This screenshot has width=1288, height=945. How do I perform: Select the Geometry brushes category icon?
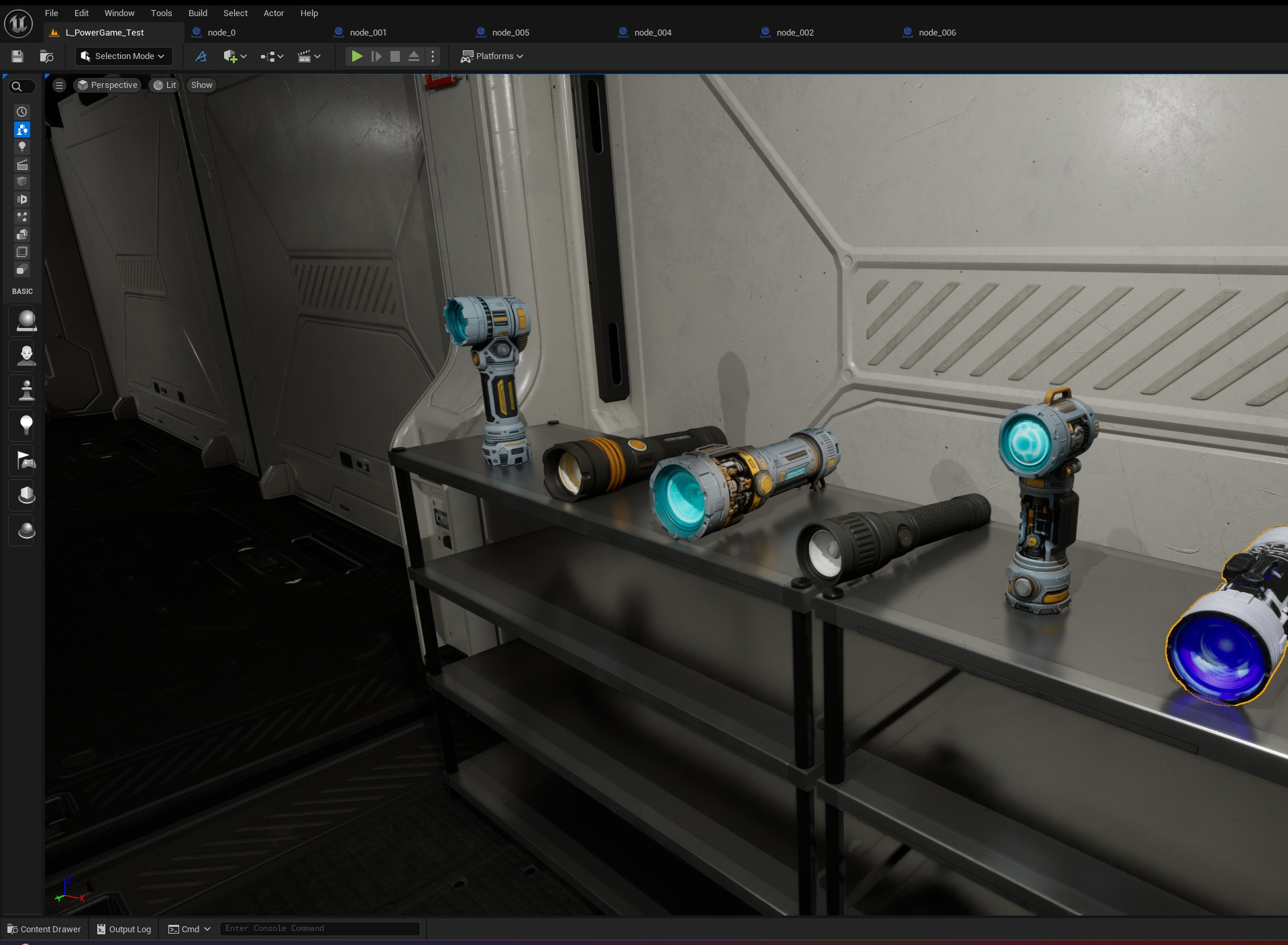tap(22, 234)
